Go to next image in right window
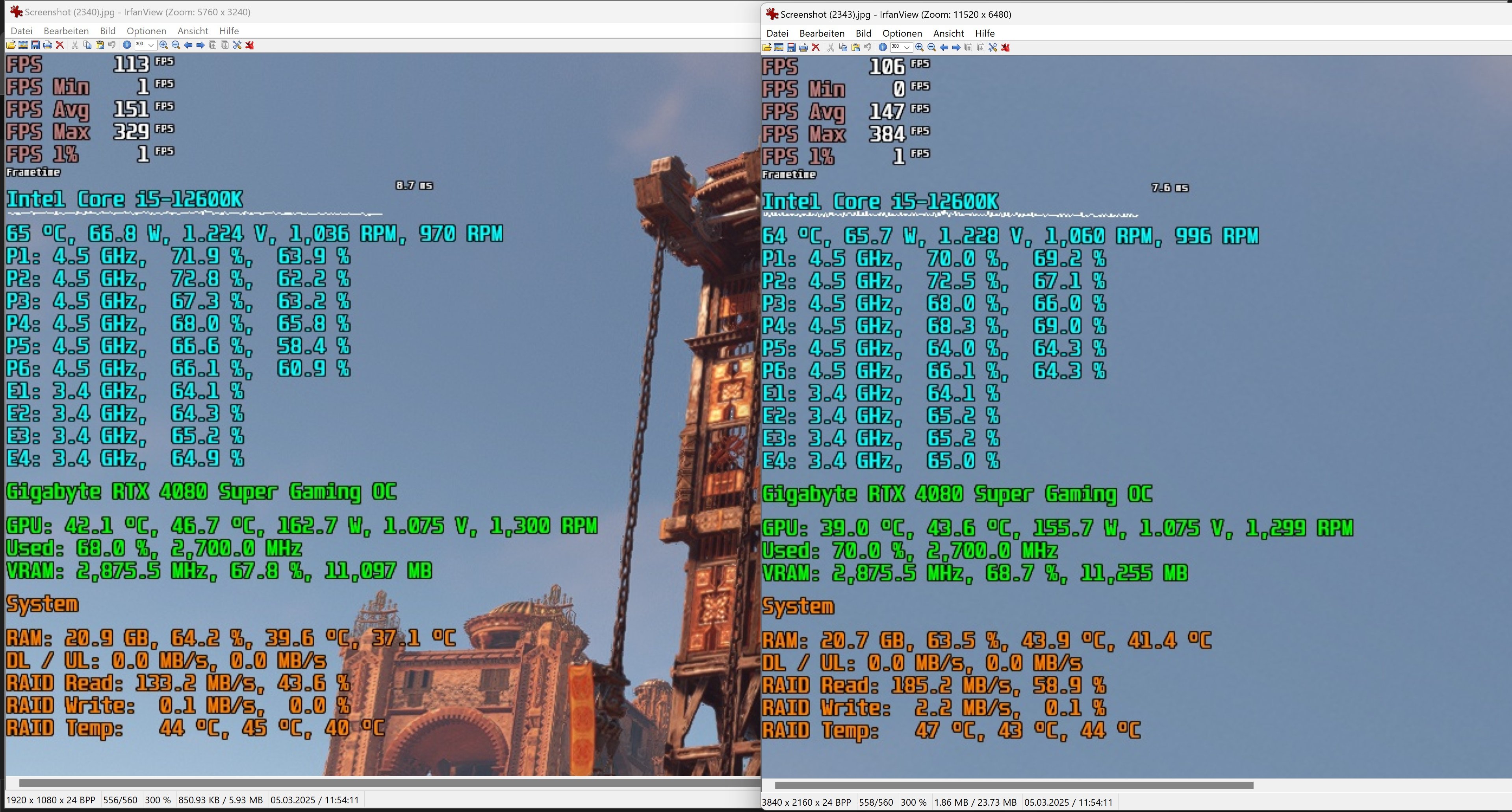This screenshot has width=1512, height=812. pyautogui.click(x=956, y=48)
